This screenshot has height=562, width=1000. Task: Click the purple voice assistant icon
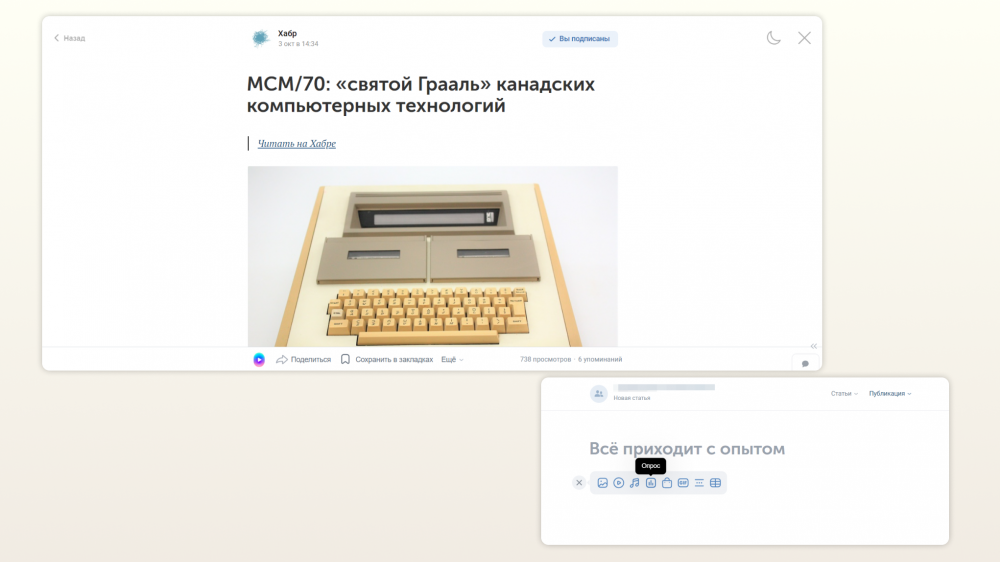click(x=259, y=360)
